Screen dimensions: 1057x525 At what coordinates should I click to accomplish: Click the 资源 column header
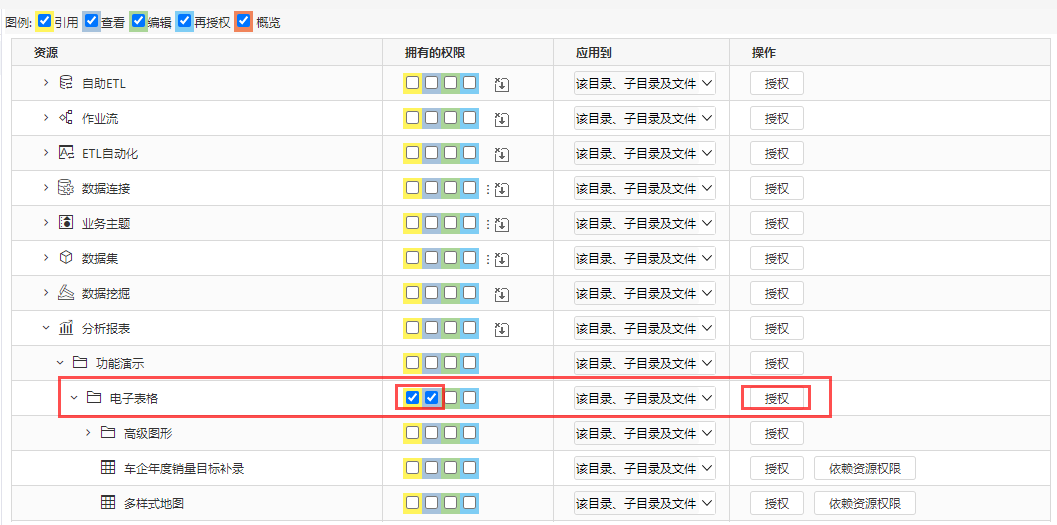47,53
